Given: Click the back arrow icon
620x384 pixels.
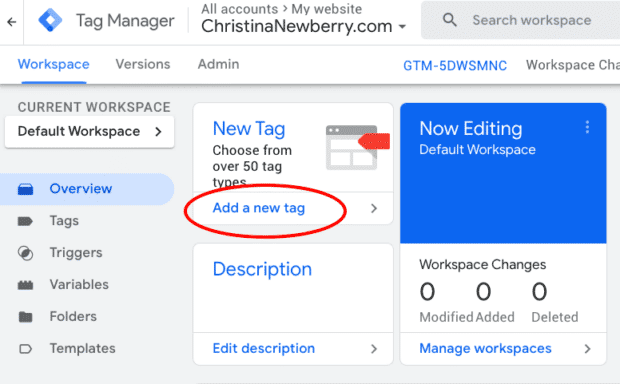Looking at the screenshot, I should coord(11,22).
